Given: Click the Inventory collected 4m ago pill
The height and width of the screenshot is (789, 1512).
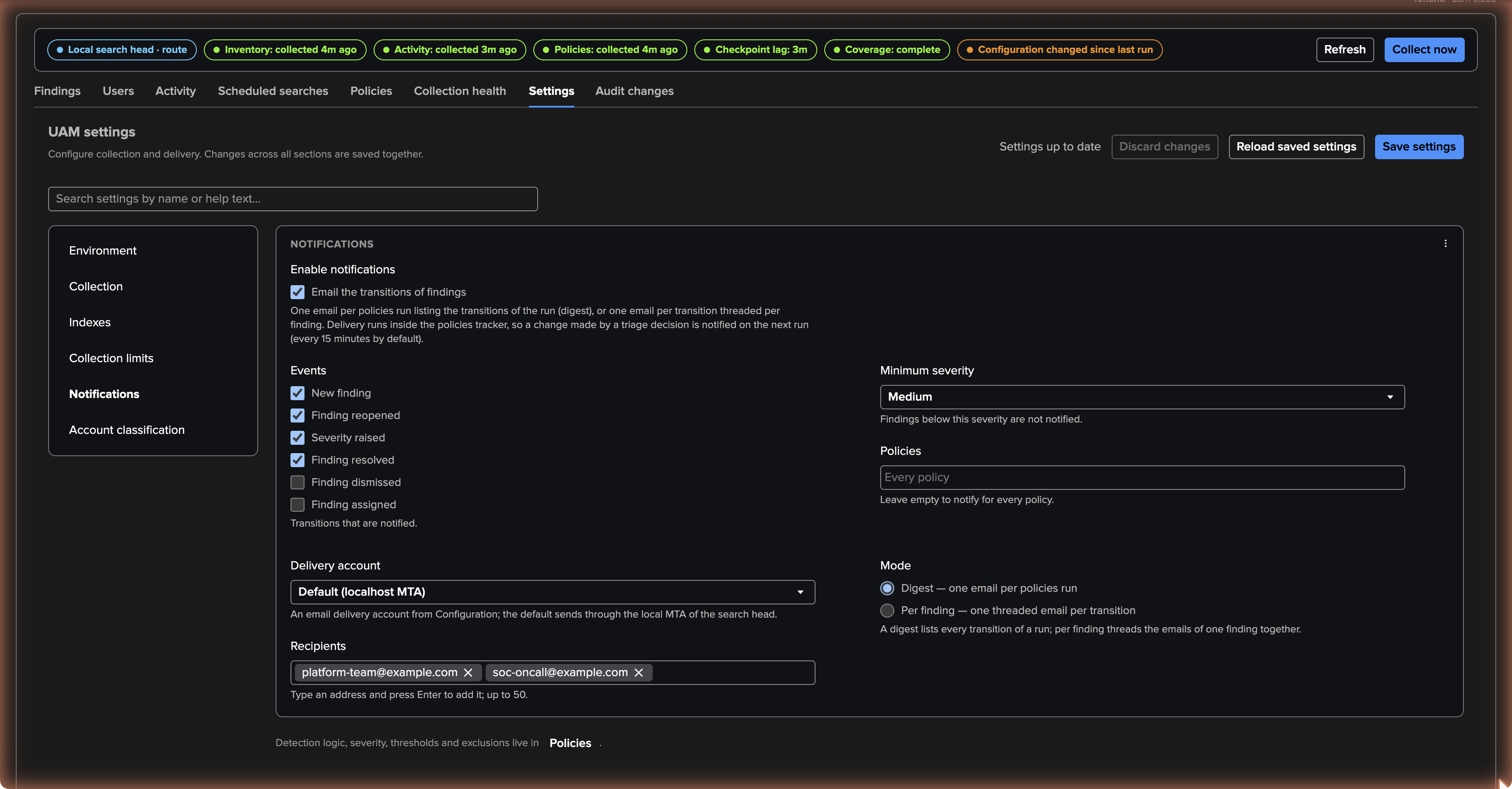Looking at the screenshot, I should (x=285, y=49).
